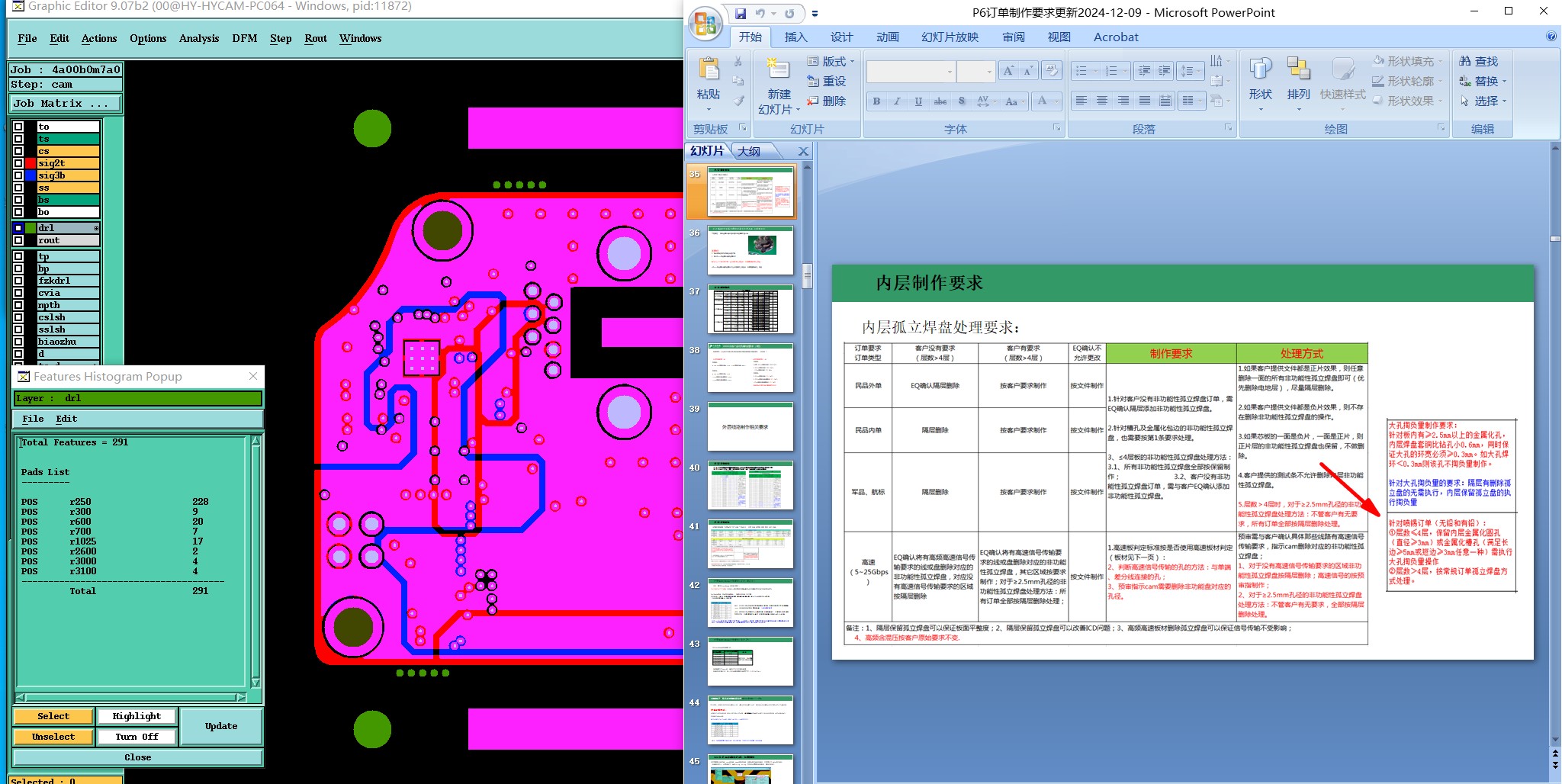Align paragraph text right
1562x784 pixels.
click(x=1123, y=101)
